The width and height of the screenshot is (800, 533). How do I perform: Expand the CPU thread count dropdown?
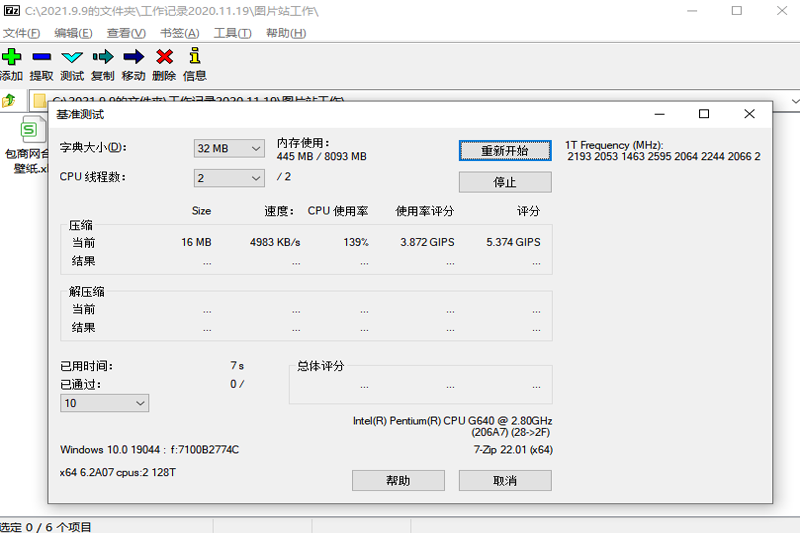[229, 178]
